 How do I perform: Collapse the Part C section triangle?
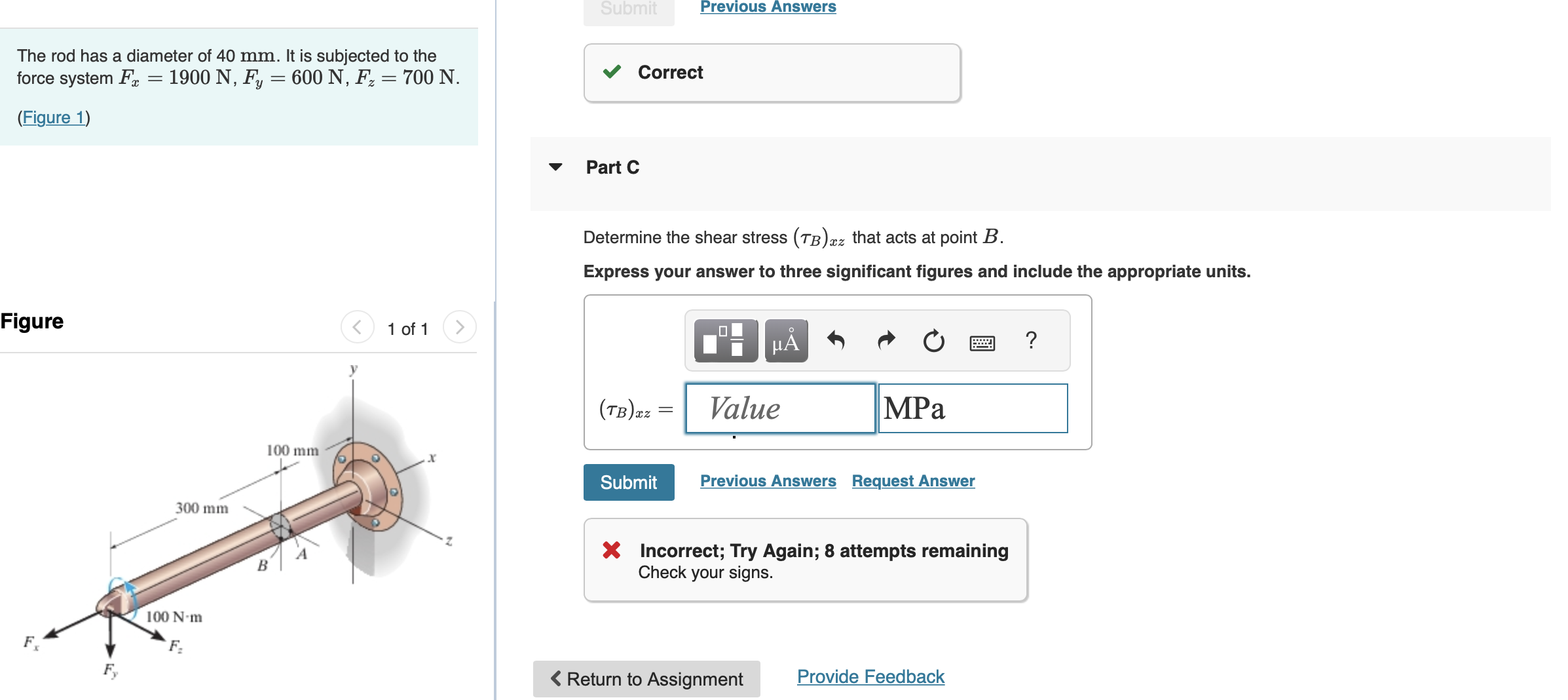[x=555, y=167]
